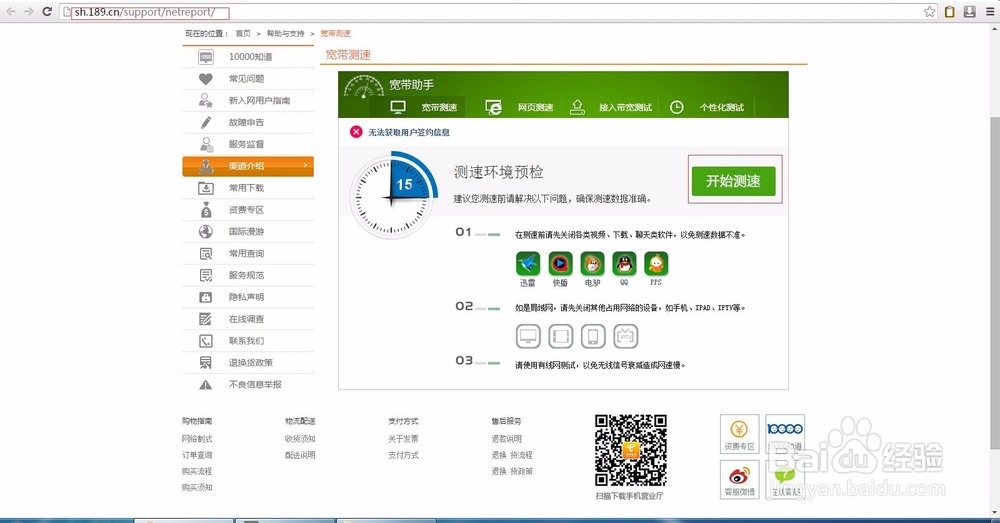The width and height of the screenshot is (1000, 523).
Task: Click the 不良信息举报 warning icon
Action: pos(205,385)
